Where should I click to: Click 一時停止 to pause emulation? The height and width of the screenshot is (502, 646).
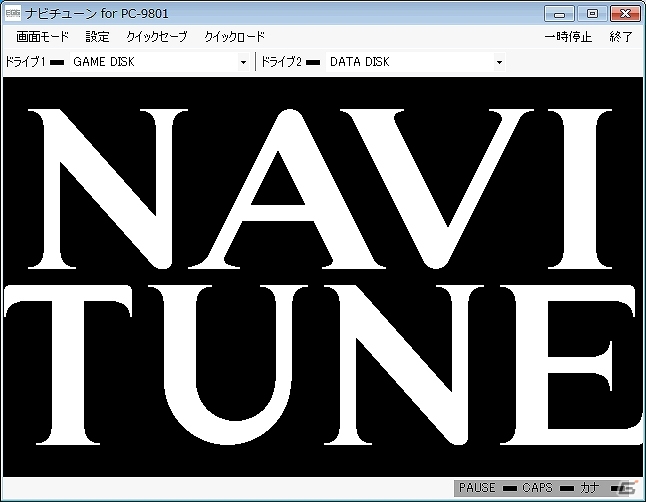click(568, 37)
